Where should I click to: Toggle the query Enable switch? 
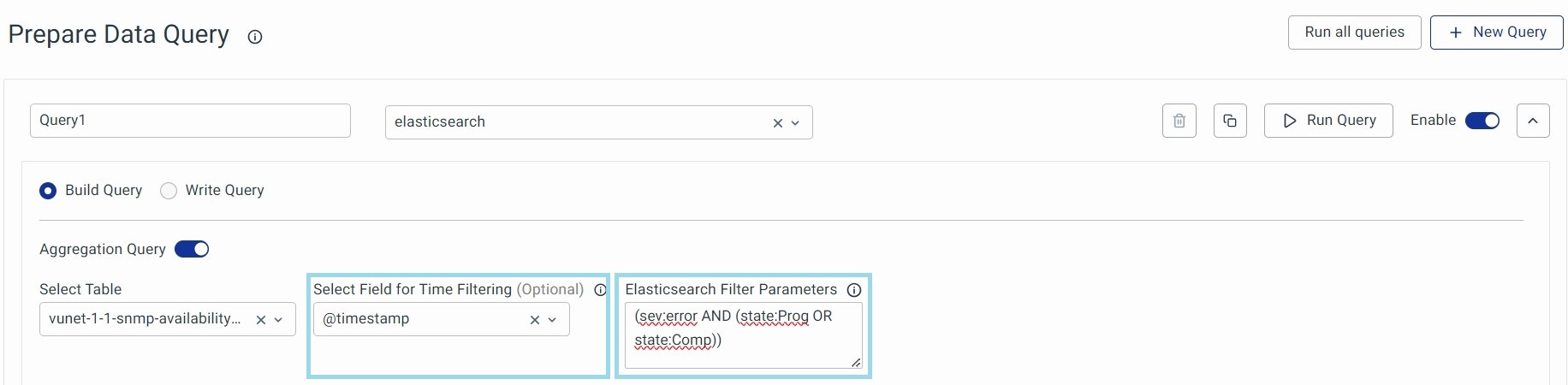pos(1482,121)
